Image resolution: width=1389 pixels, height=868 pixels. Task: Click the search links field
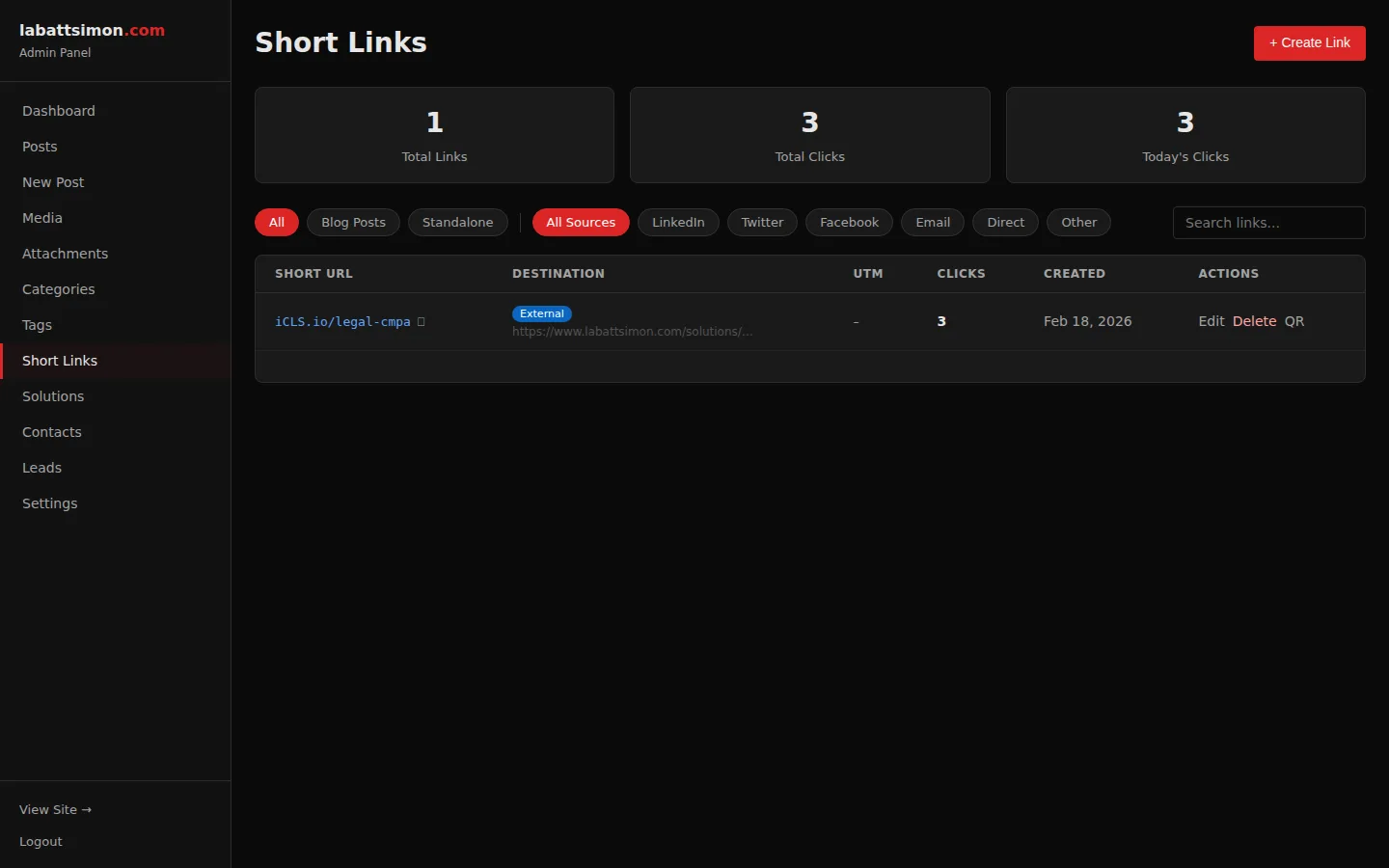pos(1268,222)
